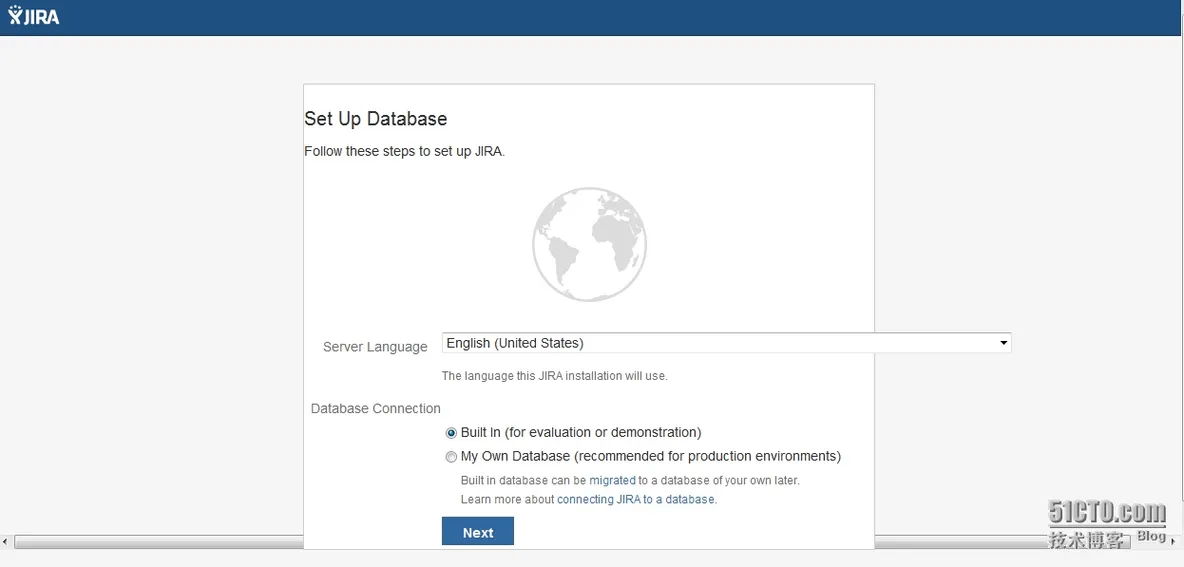Open the connecting JIRA to a database link

[636, 500]
